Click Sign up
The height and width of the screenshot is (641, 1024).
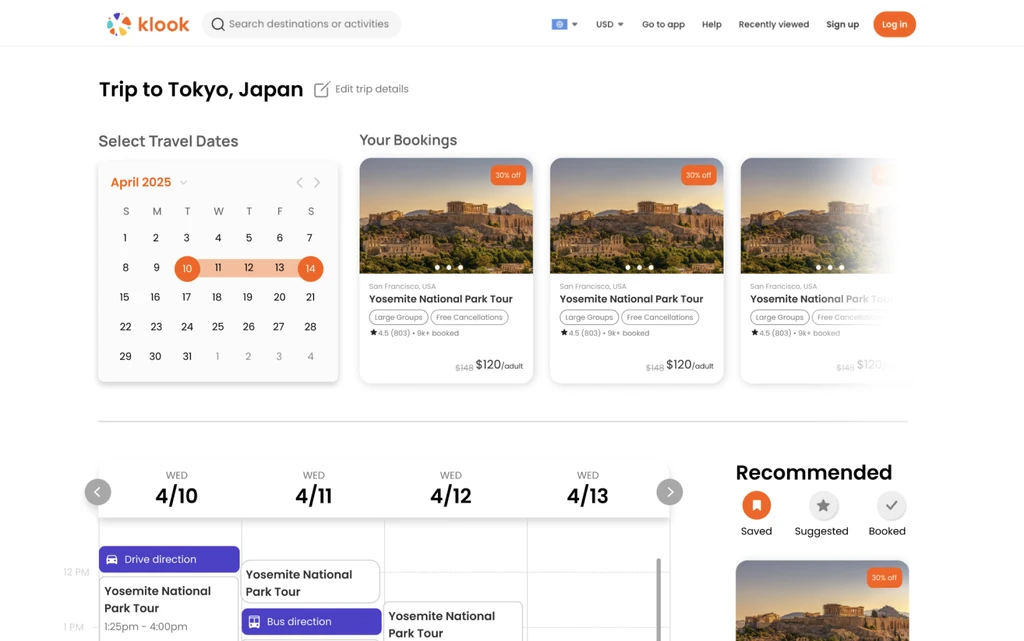click(842, 24)
